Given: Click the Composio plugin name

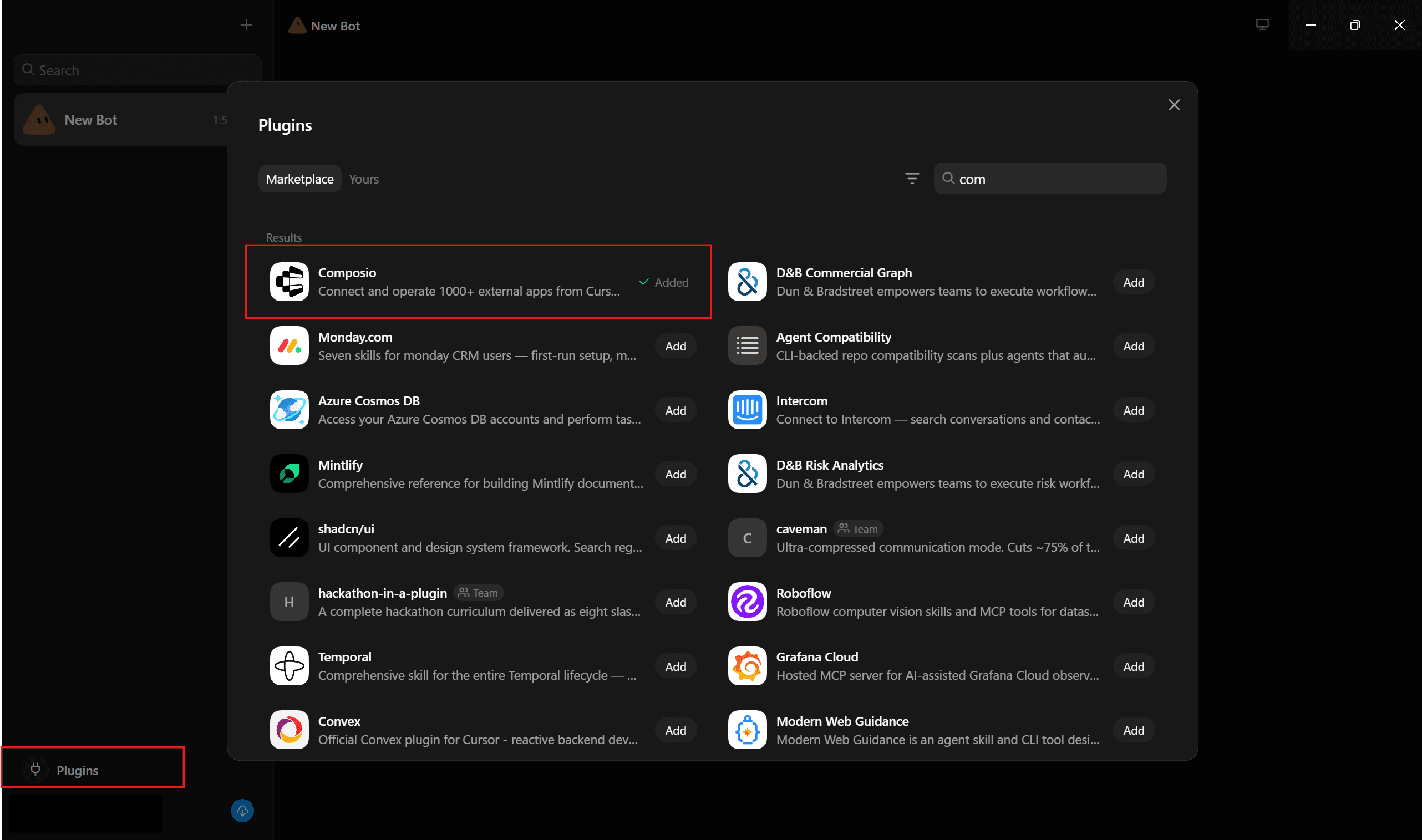Looking at the screenshot, I should tap(347, 273).
